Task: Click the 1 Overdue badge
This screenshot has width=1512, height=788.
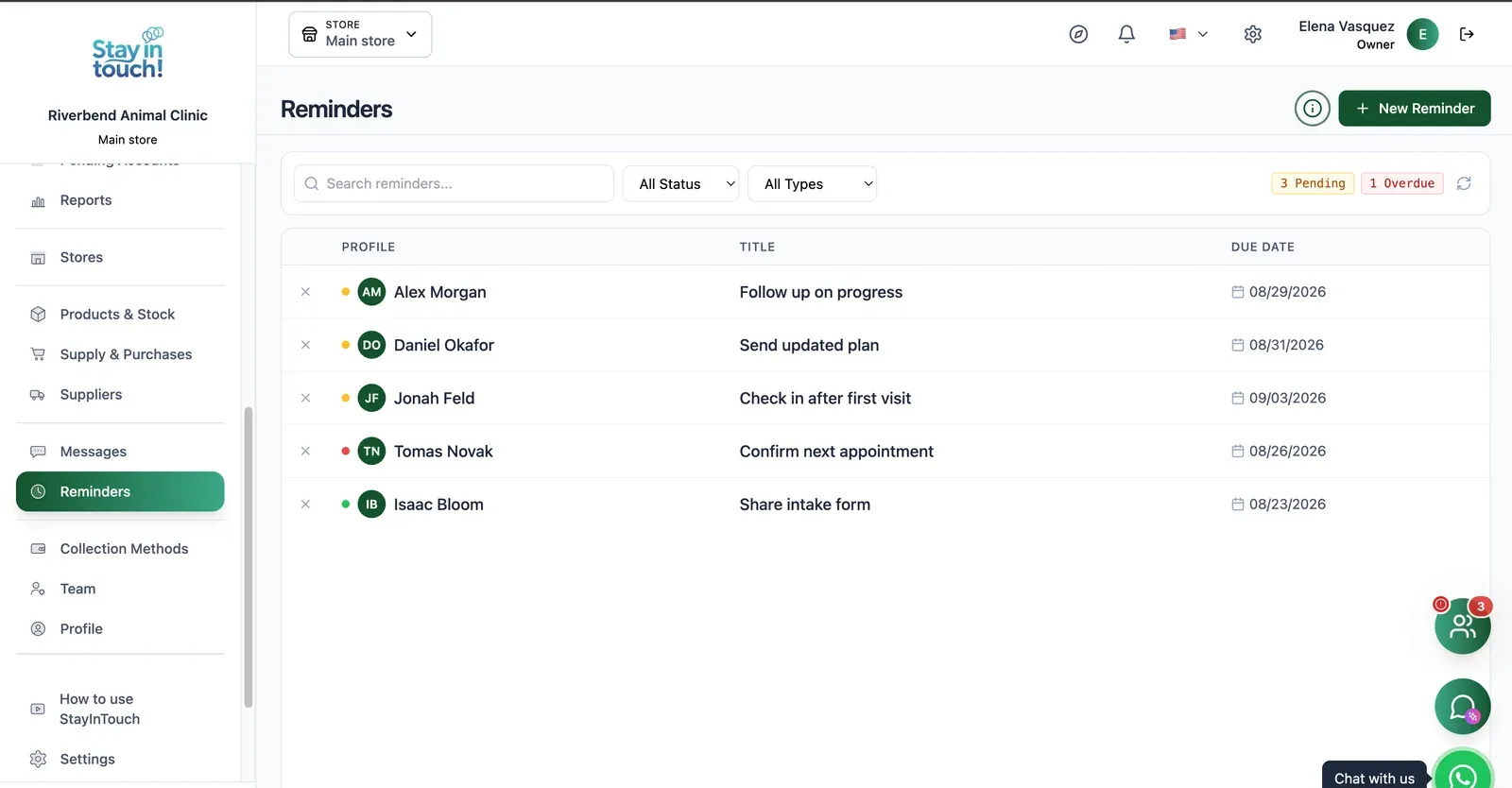Action: tap(1402, 183)
